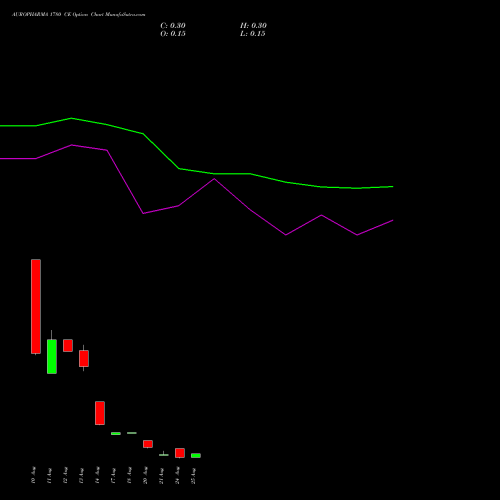The width and height of the screenshot is (500, 500).
Task: Click the 20 Aug date axis label
Action: pos(145,475)
